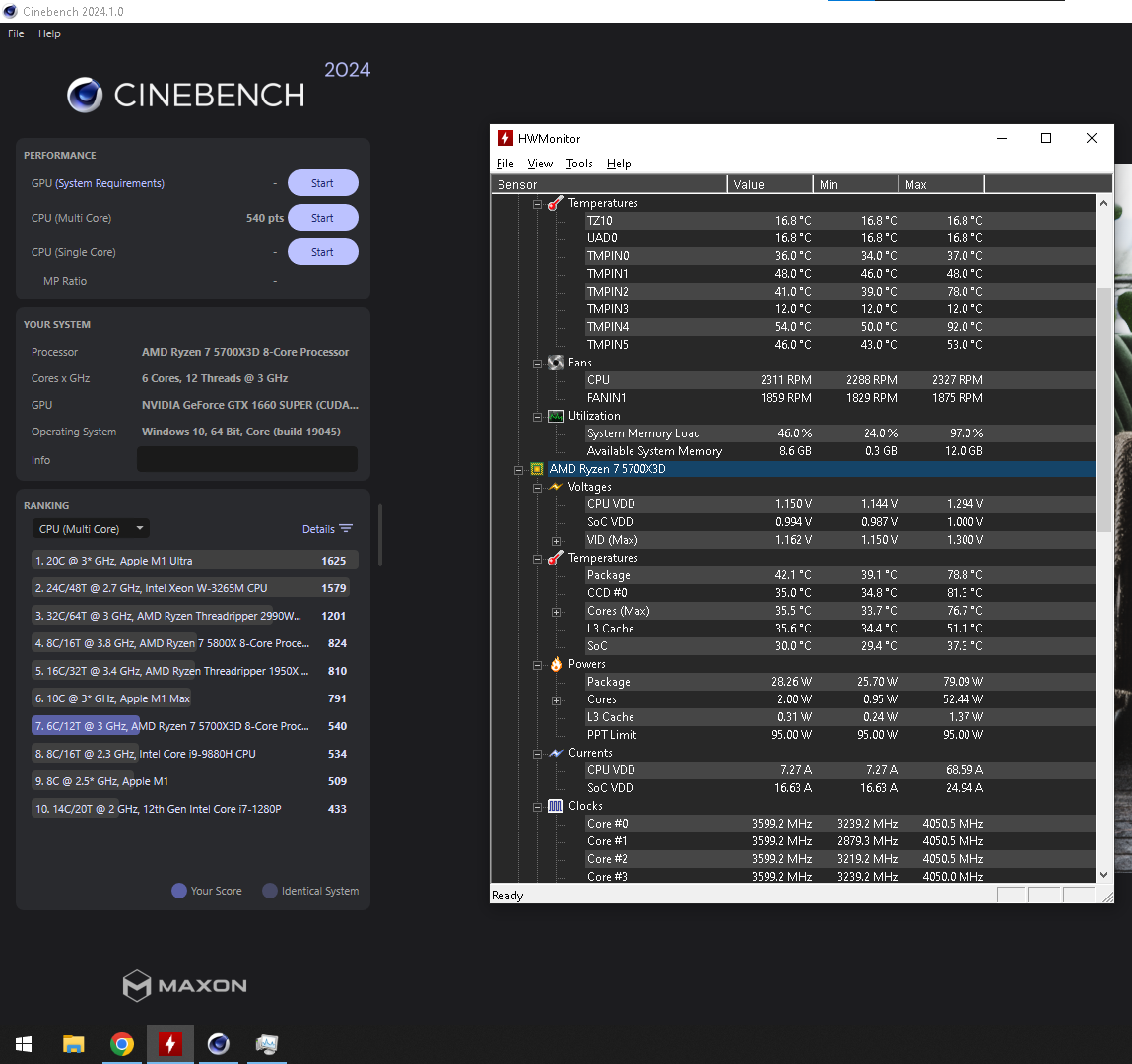Click the CPU chip icon beside AMD Ryzen 7 5700X3D

[536, 469]
